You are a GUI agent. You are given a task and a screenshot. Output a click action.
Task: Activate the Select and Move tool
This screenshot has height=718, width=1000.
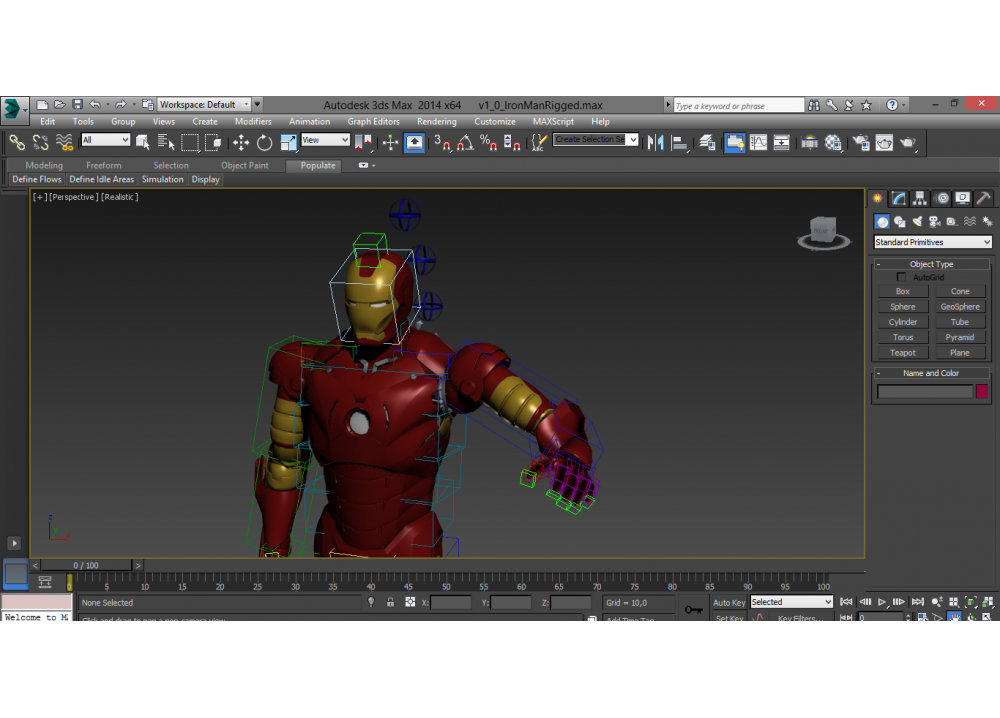240,142
